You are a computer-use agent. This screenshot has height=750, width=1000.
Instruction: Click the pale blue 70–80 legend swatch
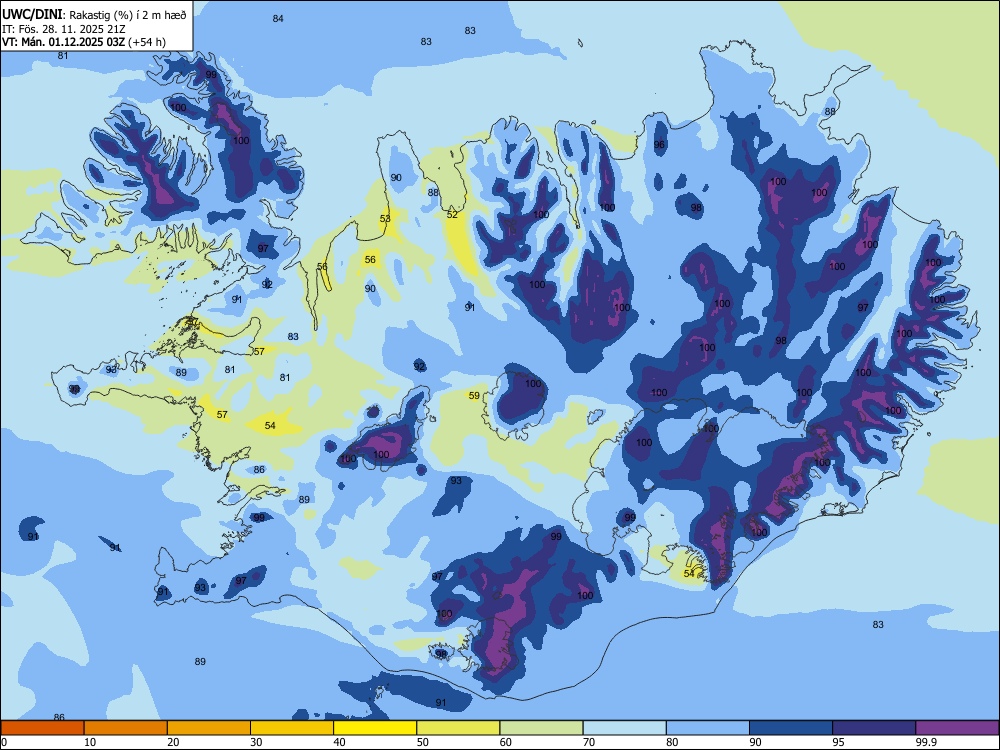coord(624,728)
